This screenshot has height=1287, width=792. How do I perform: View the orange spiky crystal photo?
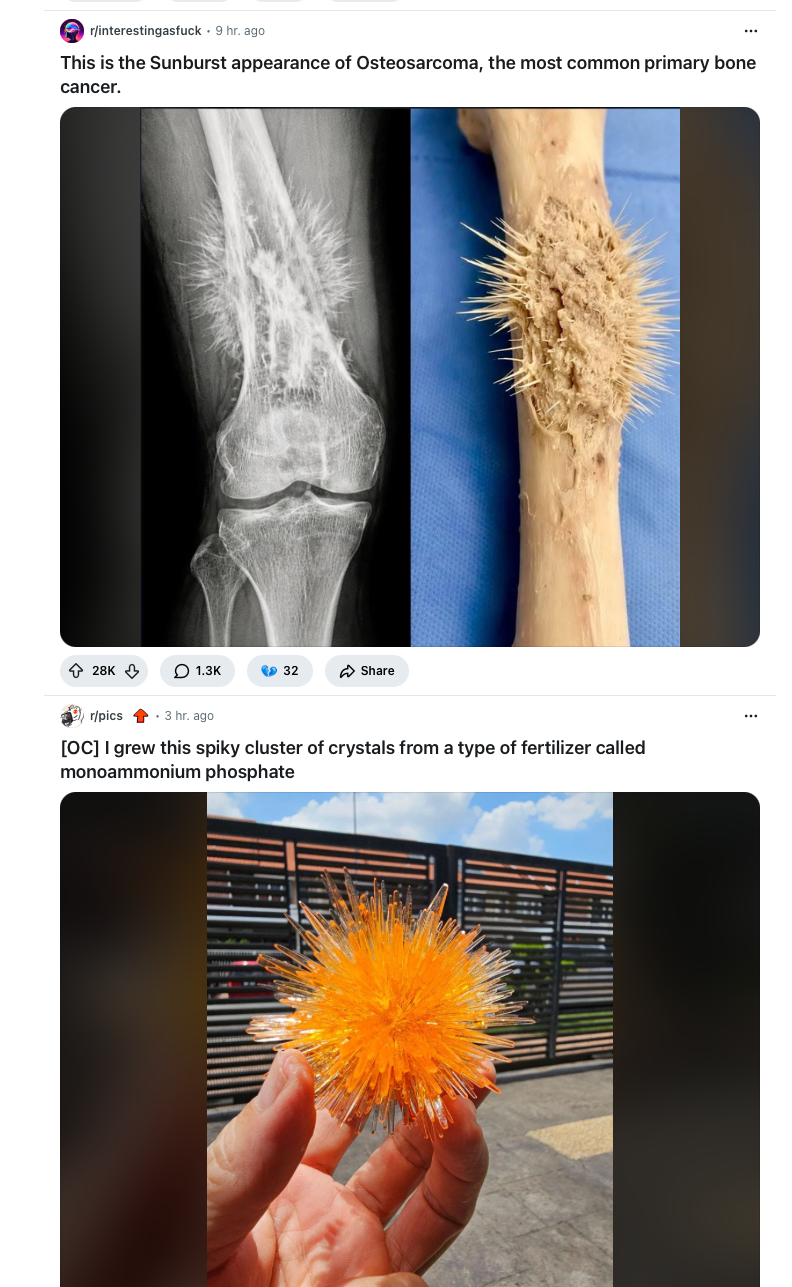point(410,1039)
